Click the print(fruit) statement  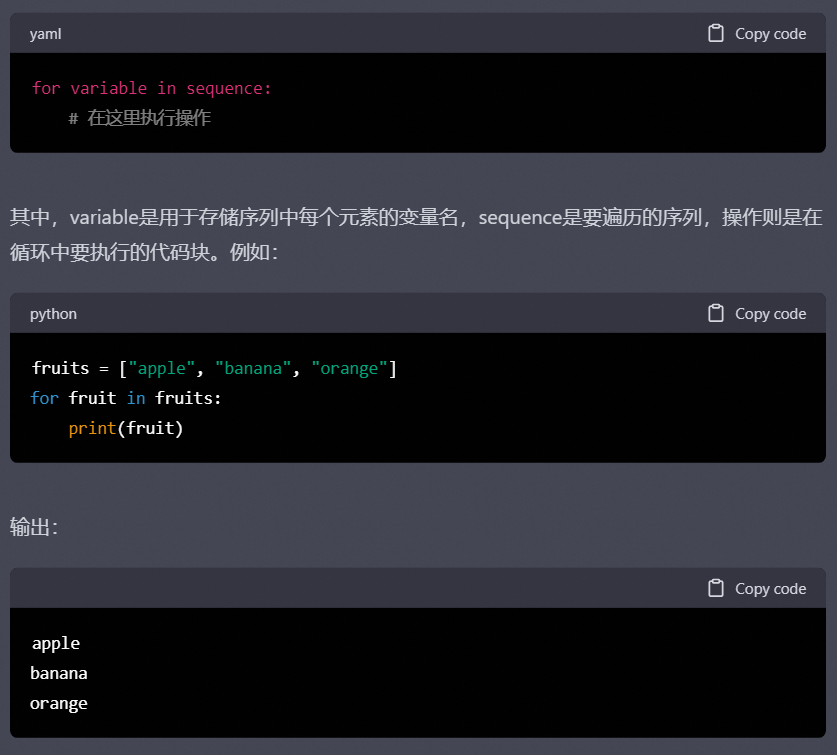[x=126, y=428]
